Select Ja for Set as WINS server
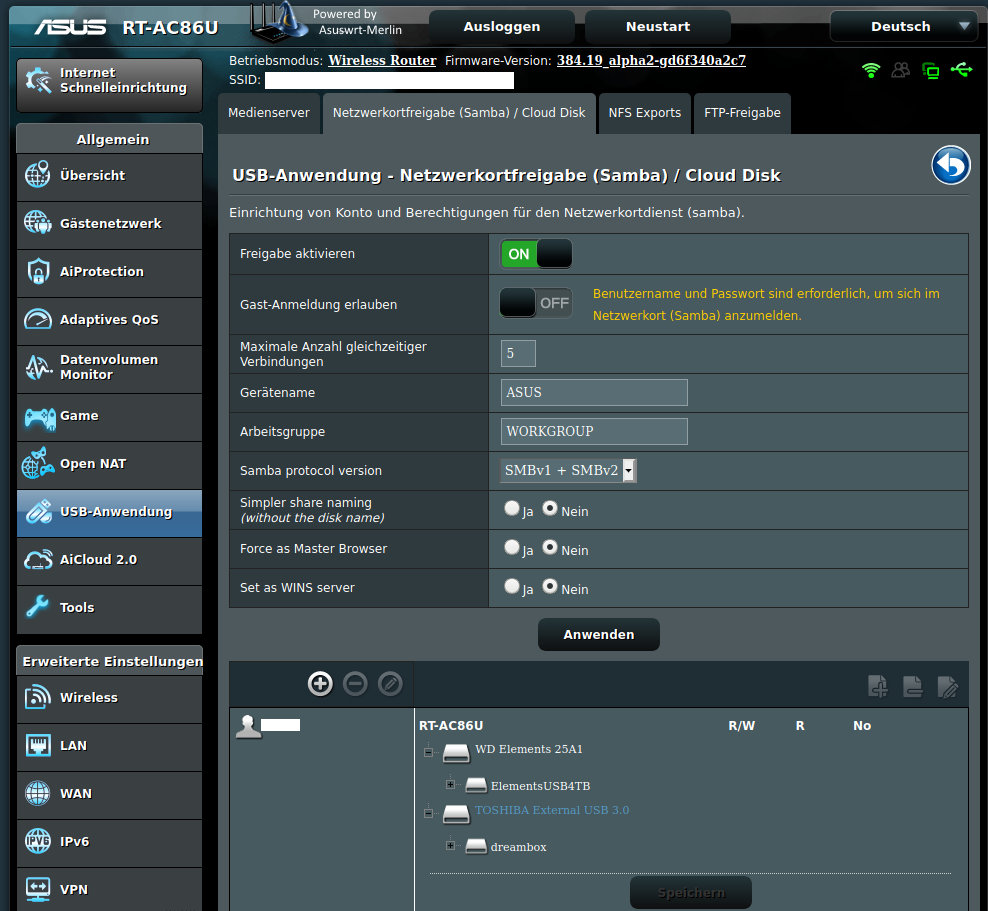988x911 pixels. pyautogui.click(x=513, y=587)
